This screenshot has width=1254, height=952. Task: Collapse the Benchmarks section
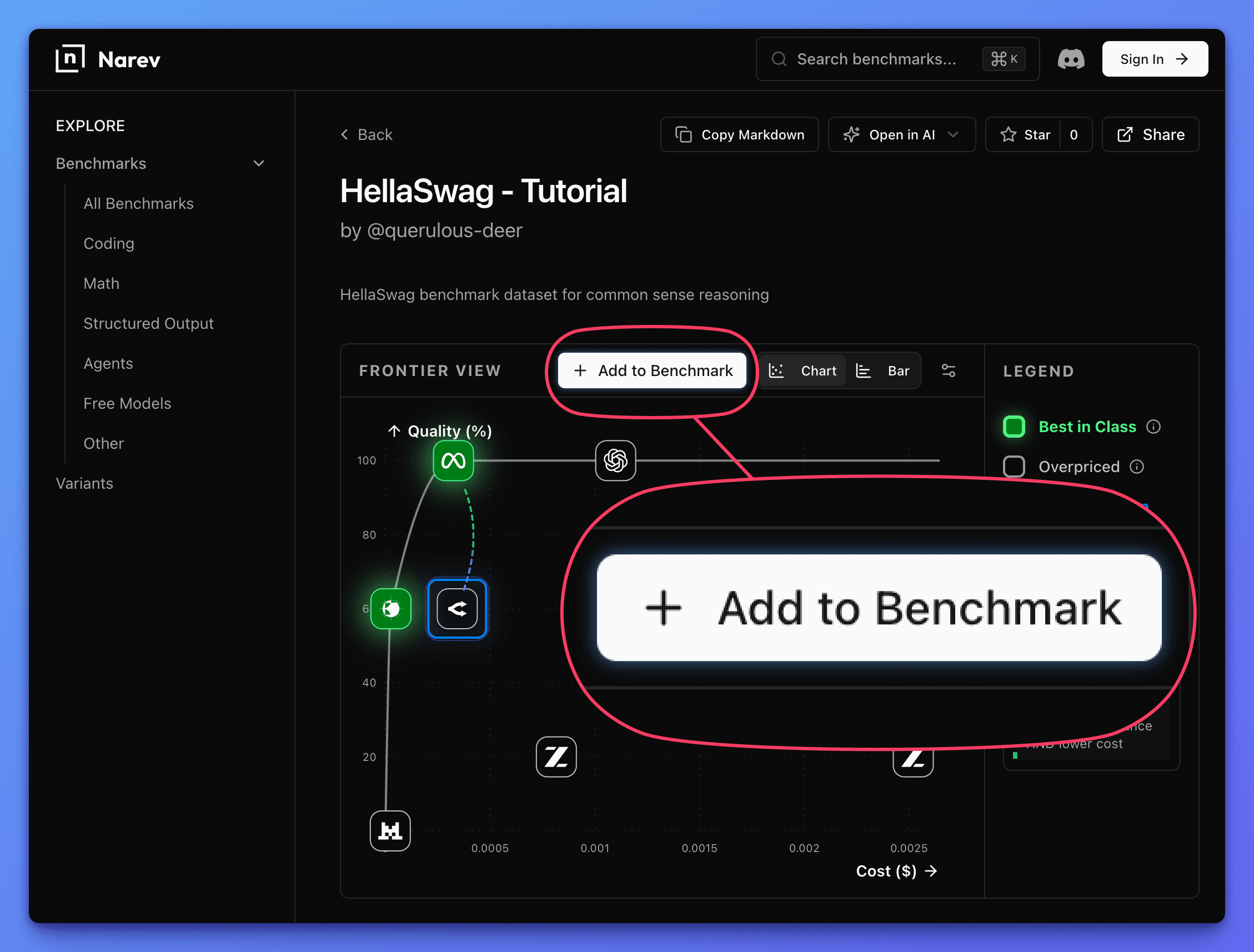coord(258,163)
